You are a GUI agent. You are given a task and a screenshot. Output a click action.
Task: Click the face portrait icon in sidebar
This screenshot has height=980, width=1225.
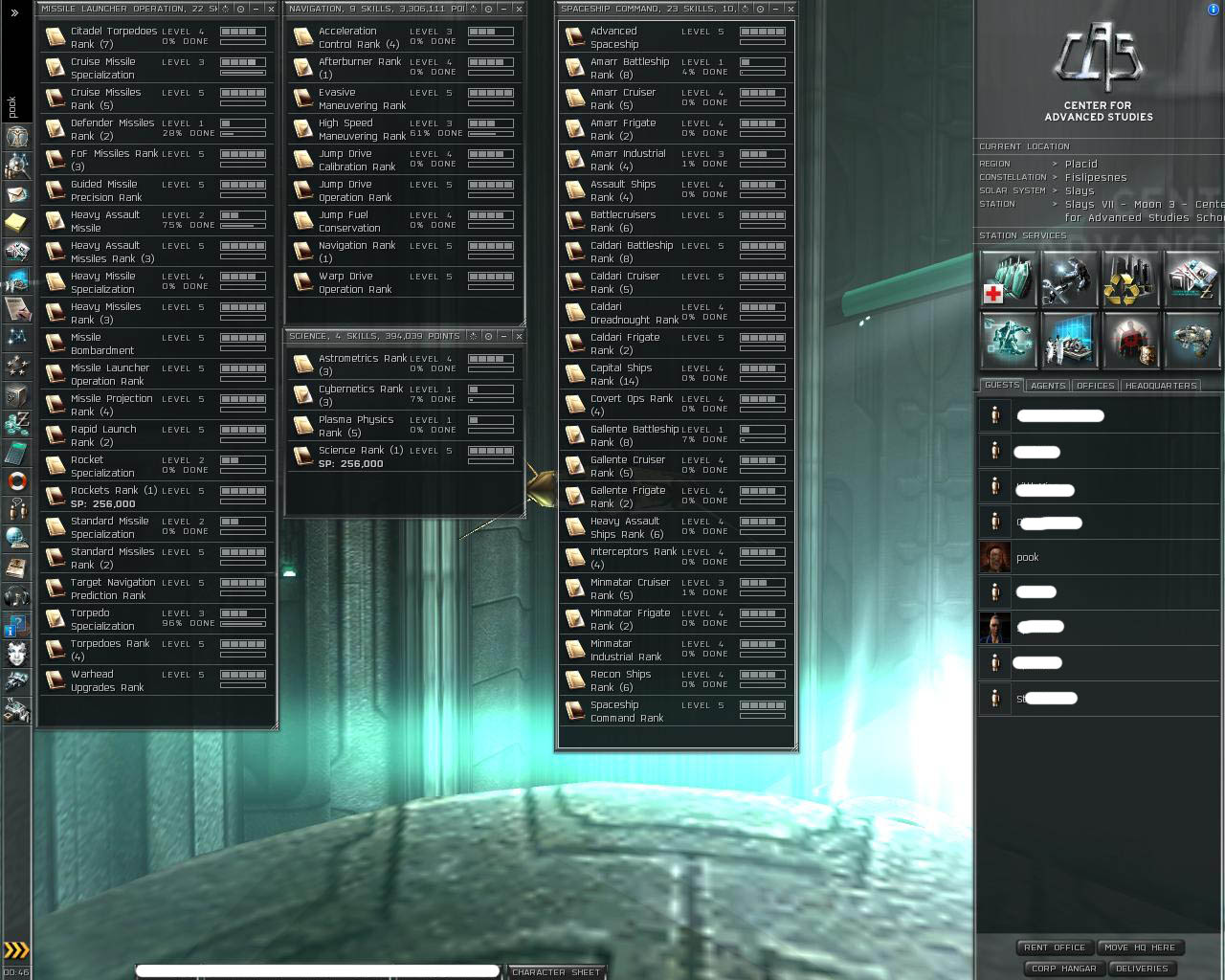point(17,653)
